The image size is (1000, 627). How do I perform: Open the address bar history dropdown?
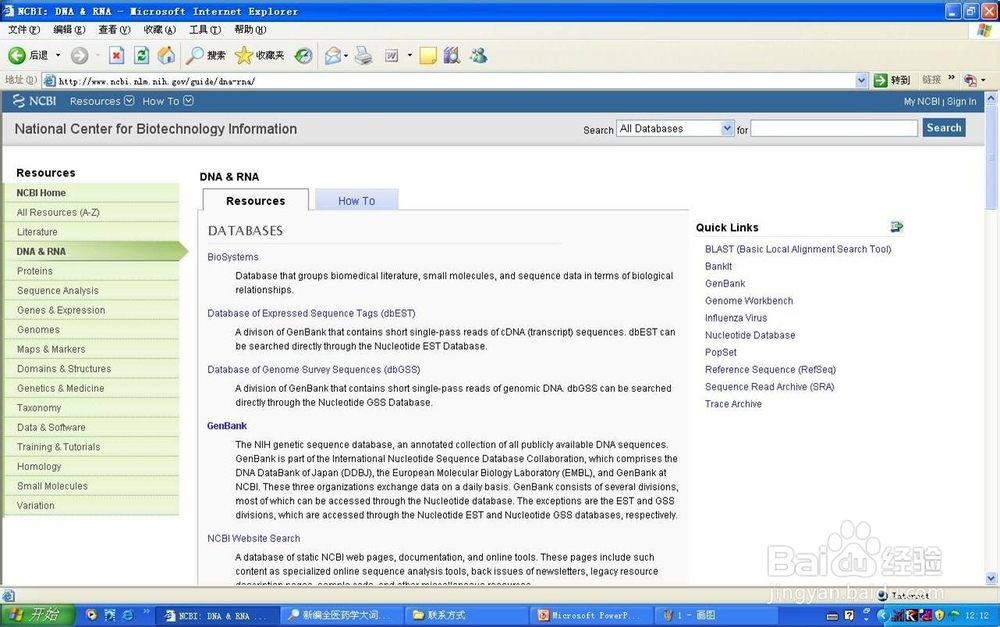click(861, 80)
